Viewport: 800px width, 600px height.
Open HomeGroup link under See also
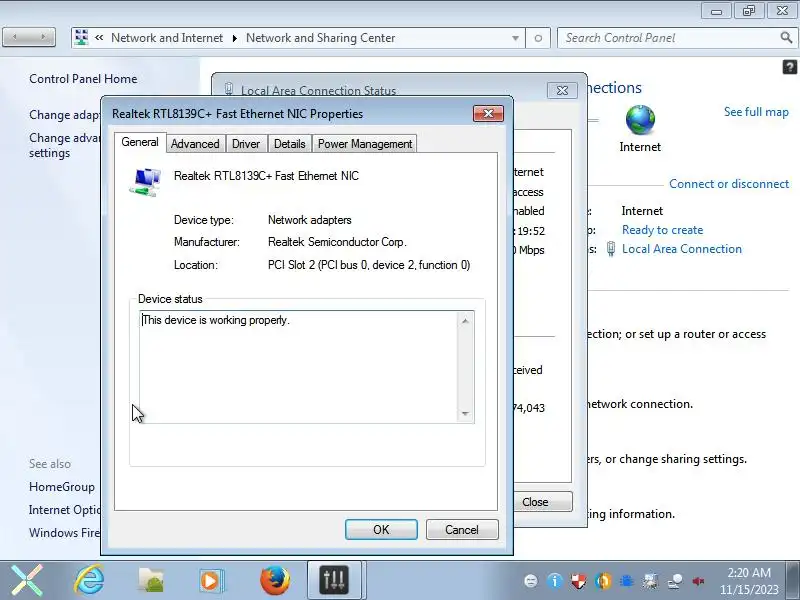coord(62,487)
